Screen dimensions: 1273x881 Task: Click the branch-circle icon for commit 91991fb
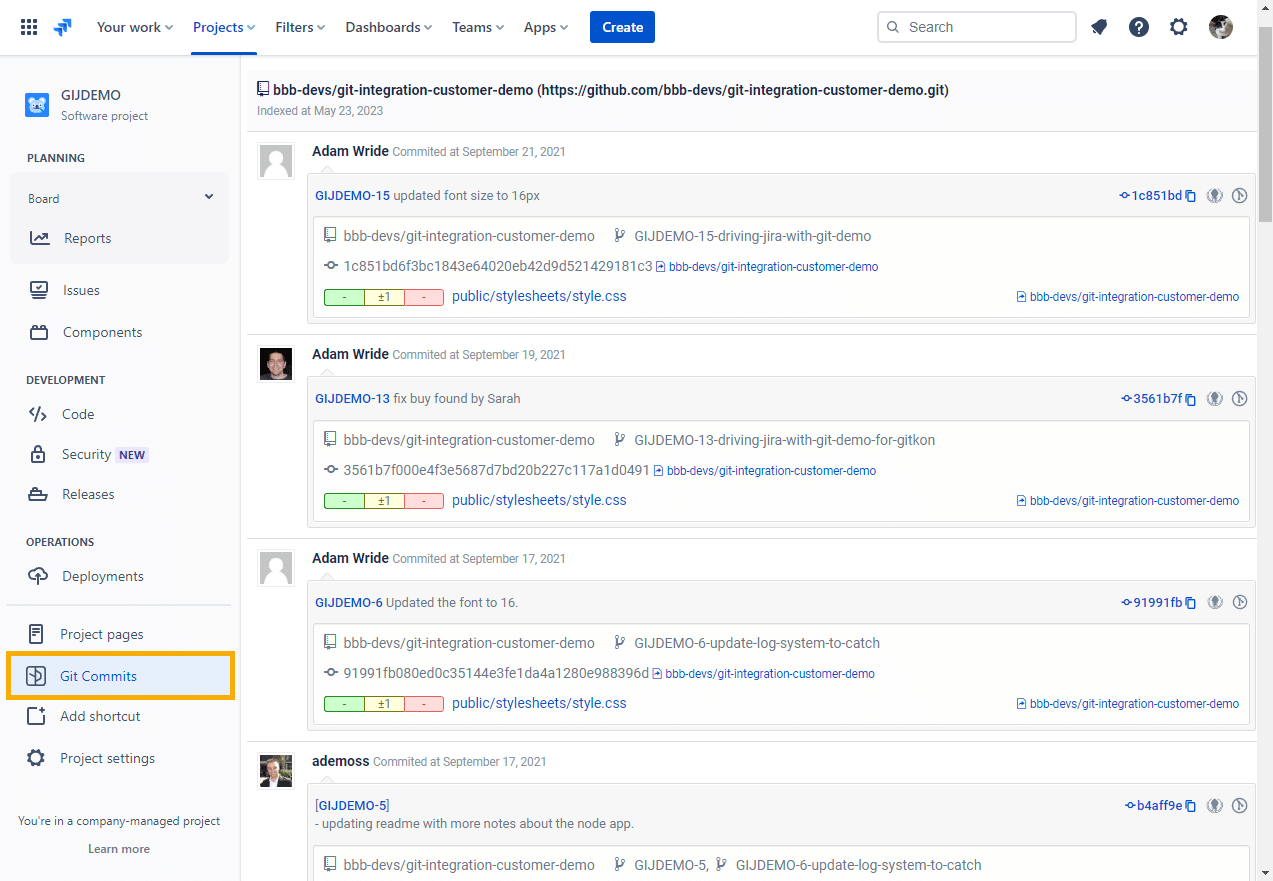1240,603
